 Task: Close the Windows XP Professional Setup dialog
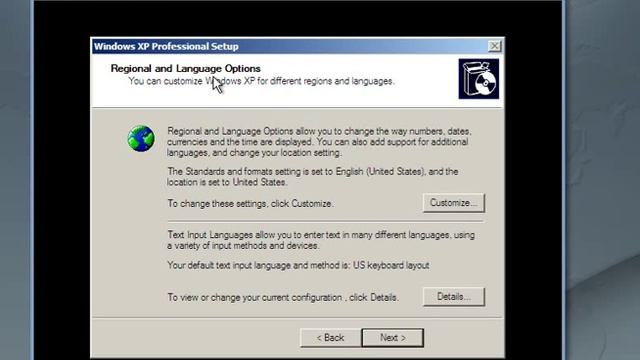(x=494, y=46)
